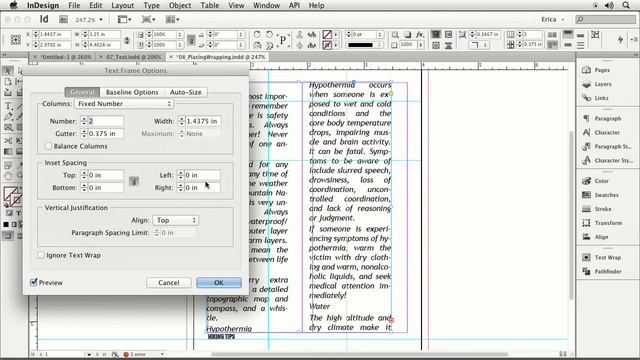640x360 pixels.
Task: Switch to the Baseline Options tab
Action: tap(132, 92)
